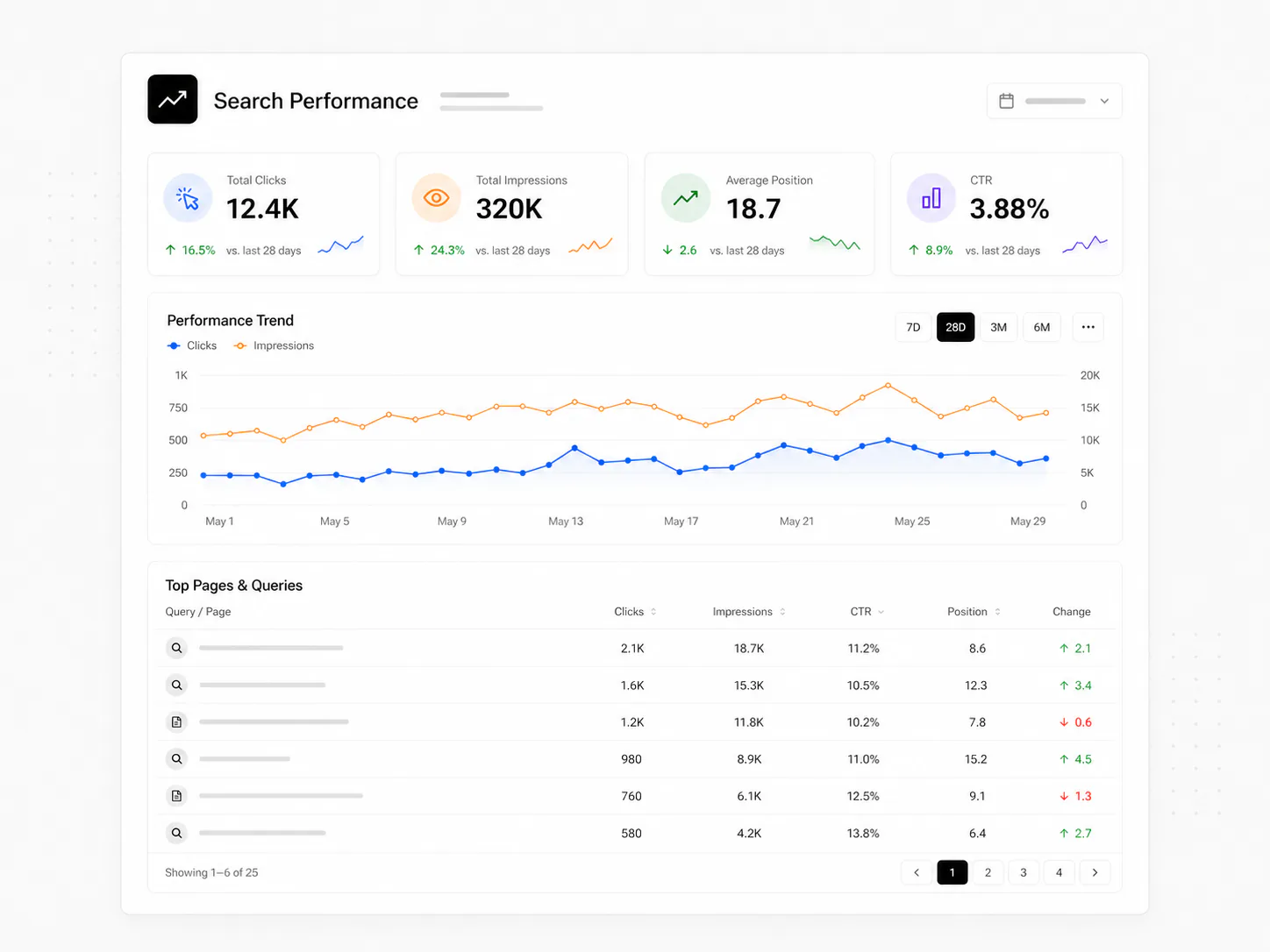The image size is (1270, 952).
Task: Click the page icon in the 1.2K clicks row
Action: pyautogui.click(x=177, y=721)
